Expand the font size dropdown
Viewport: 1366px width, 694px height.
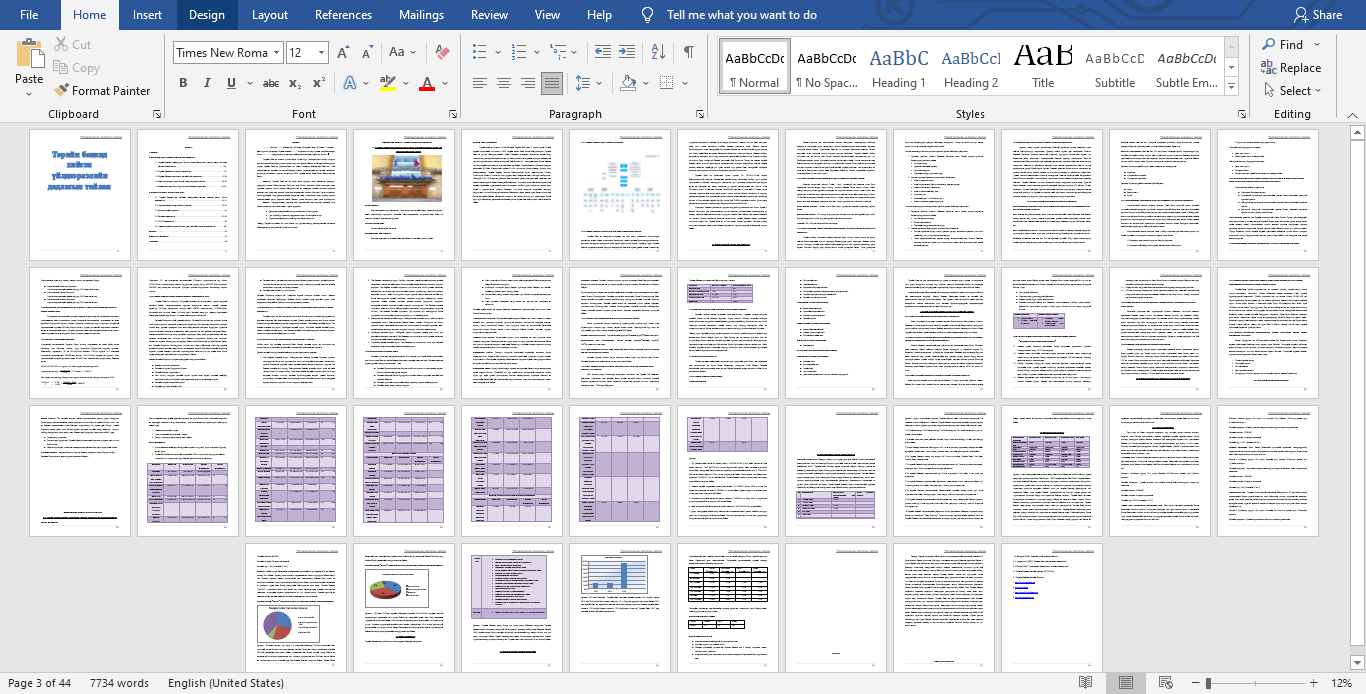pos(321,52)
